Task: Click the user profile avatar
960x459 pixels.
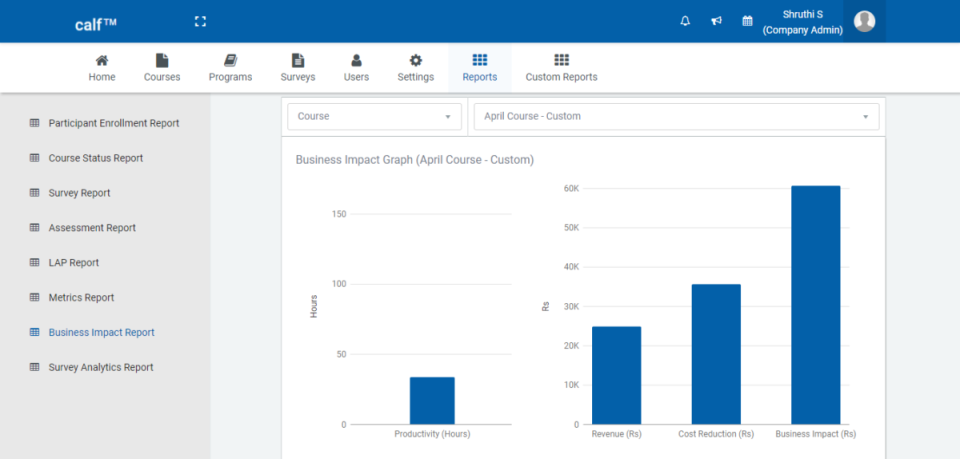Action: point(864,21)
